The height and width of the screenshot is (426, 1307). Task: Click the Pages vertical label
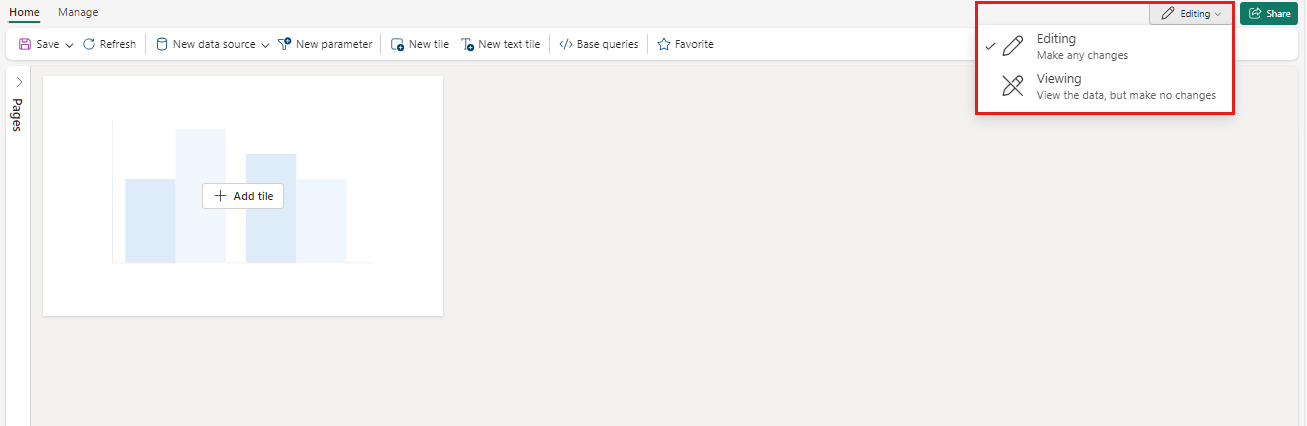(17, 115)
